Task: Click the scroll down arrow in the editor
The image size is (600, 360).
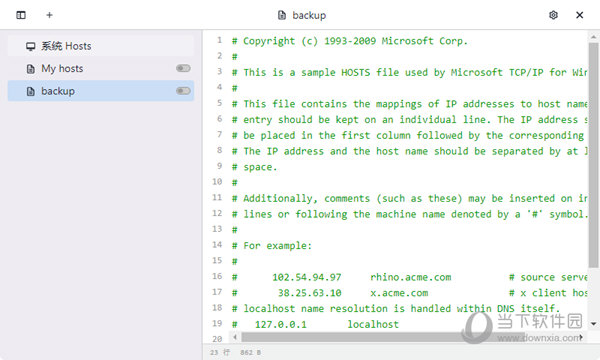Action: pyautogui.click(x=593, y=324)
